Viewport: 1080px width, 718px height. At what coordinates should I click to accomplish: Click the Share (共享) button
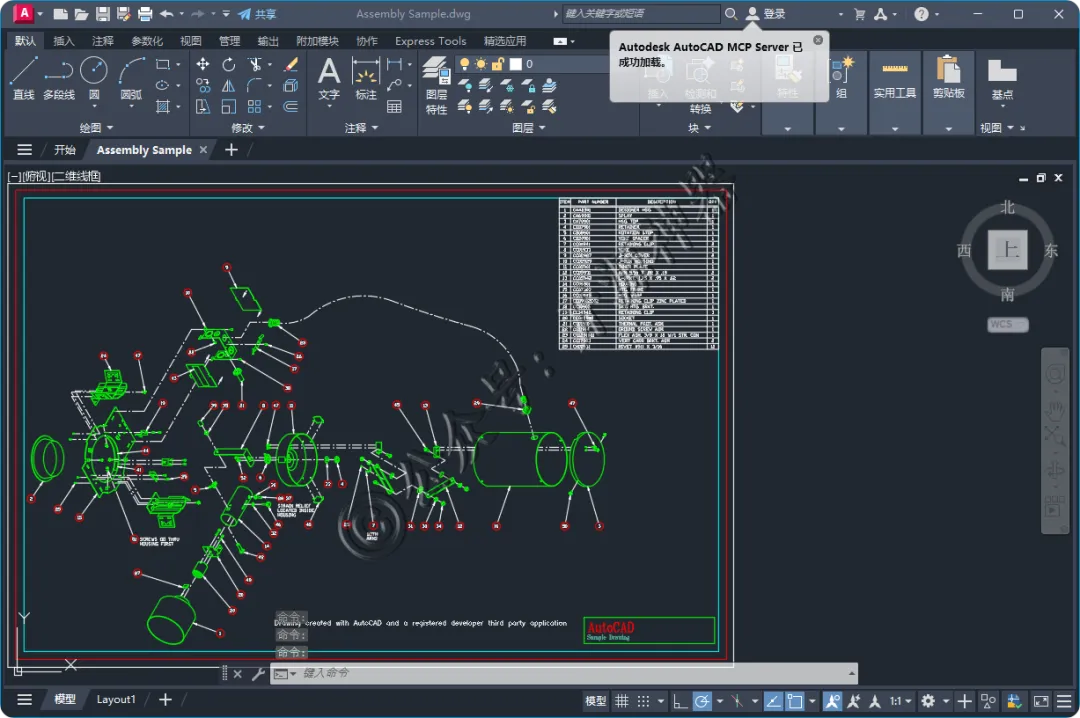coord(258,14)
